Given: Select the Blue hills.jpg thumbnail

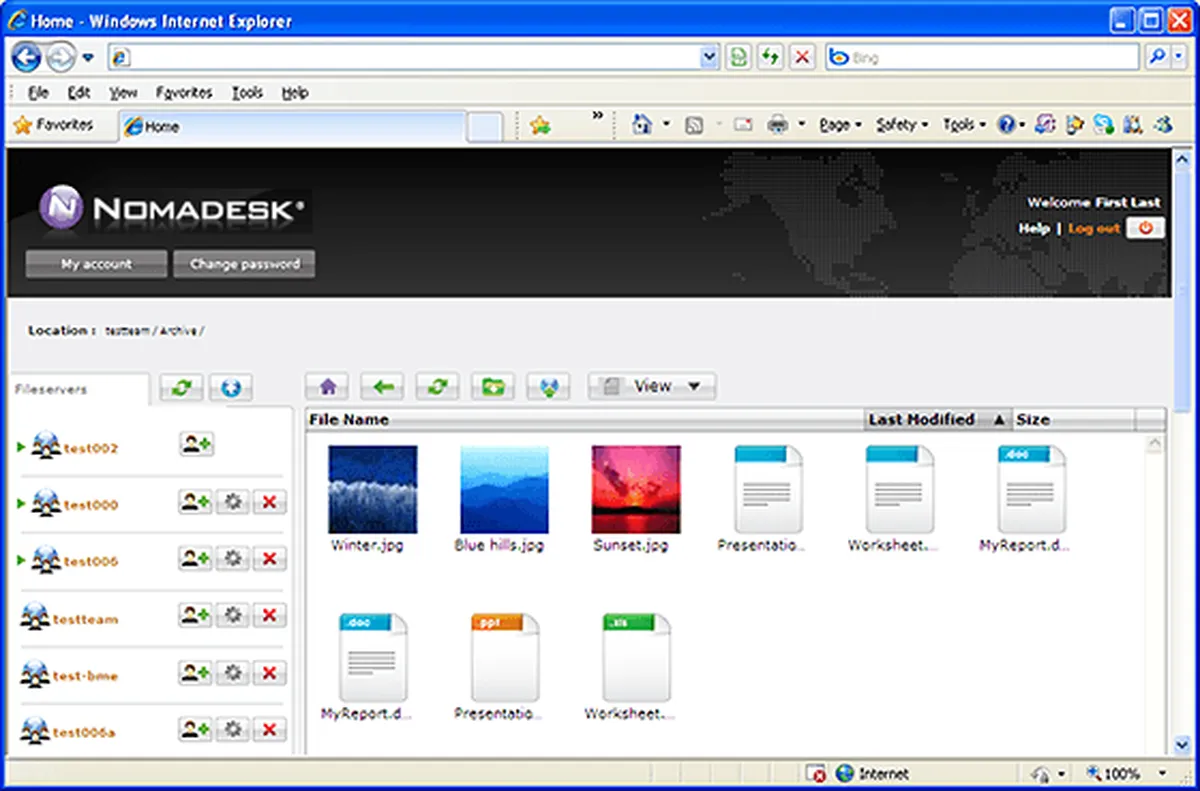Looking at the screenshot, I should 504,490.
